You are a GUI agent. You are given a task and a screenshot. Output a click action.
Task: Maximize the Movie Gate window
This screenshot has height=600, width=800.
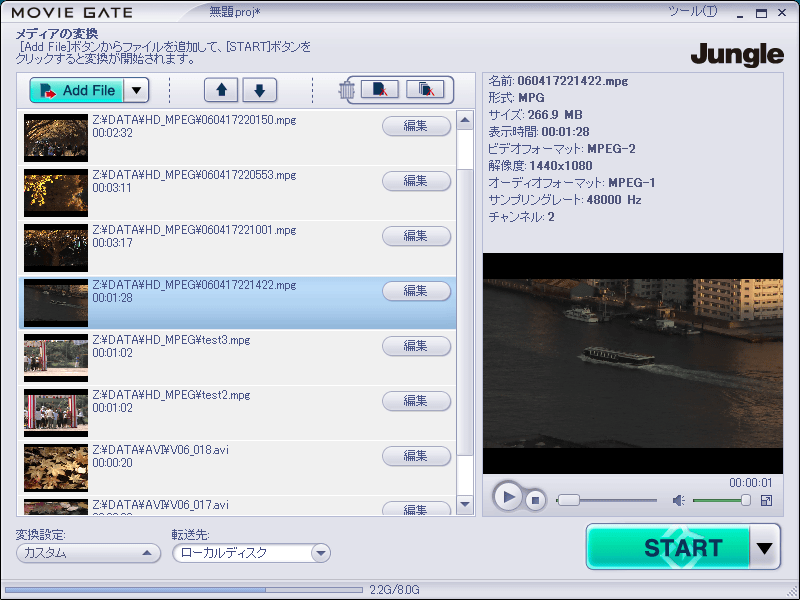(x=761, y=13)
